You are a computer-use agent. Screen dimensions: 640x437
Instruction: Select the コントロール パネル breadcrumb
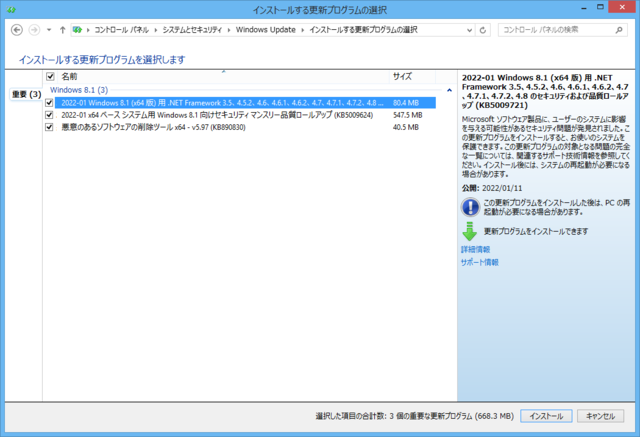click(x=122, y=30)
